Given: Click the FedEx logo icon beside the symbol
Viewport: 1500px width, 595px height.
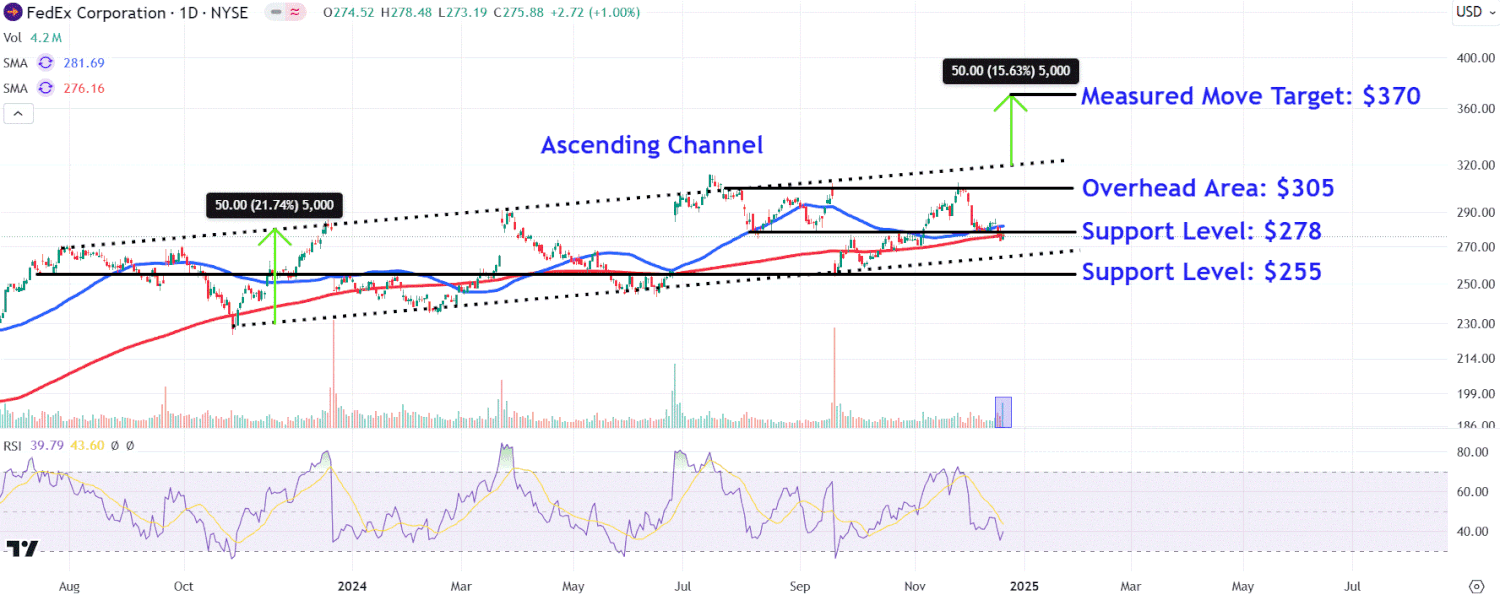Looking at the screenshot, I should [12, 13].
